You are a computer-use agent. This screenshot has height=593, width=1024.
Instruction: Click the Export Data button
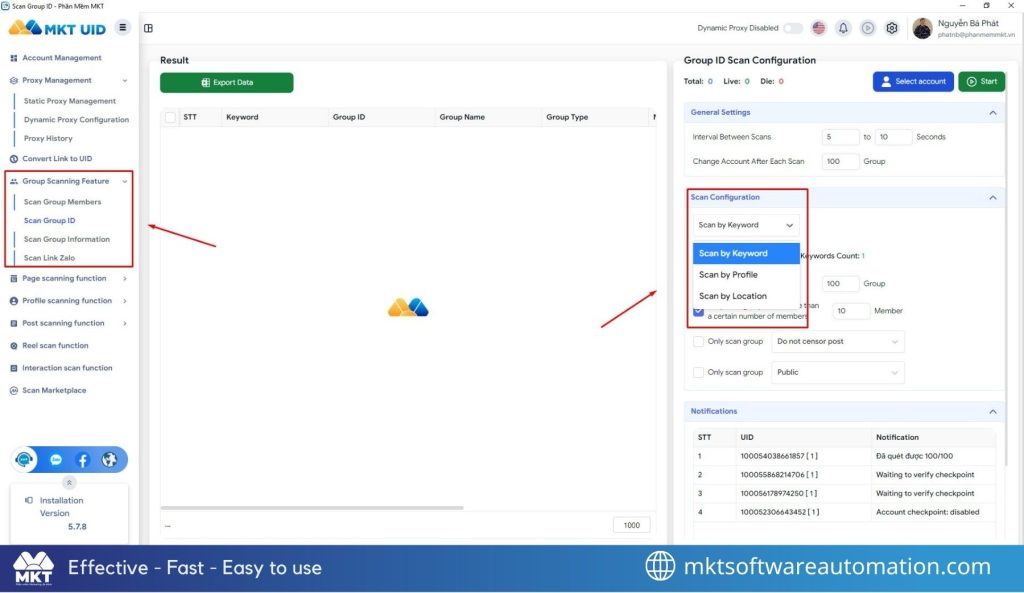(227, 82)
